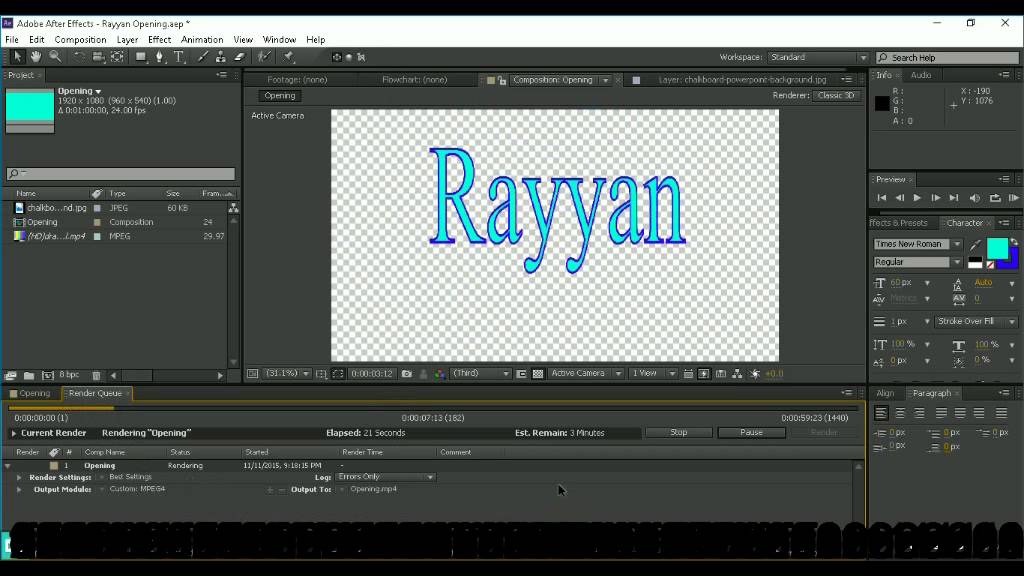Image resolution: width=1024 pixels, height=576 pixels.
Task: Toggle the viewer lock icon
Action: tap(502, 80)
